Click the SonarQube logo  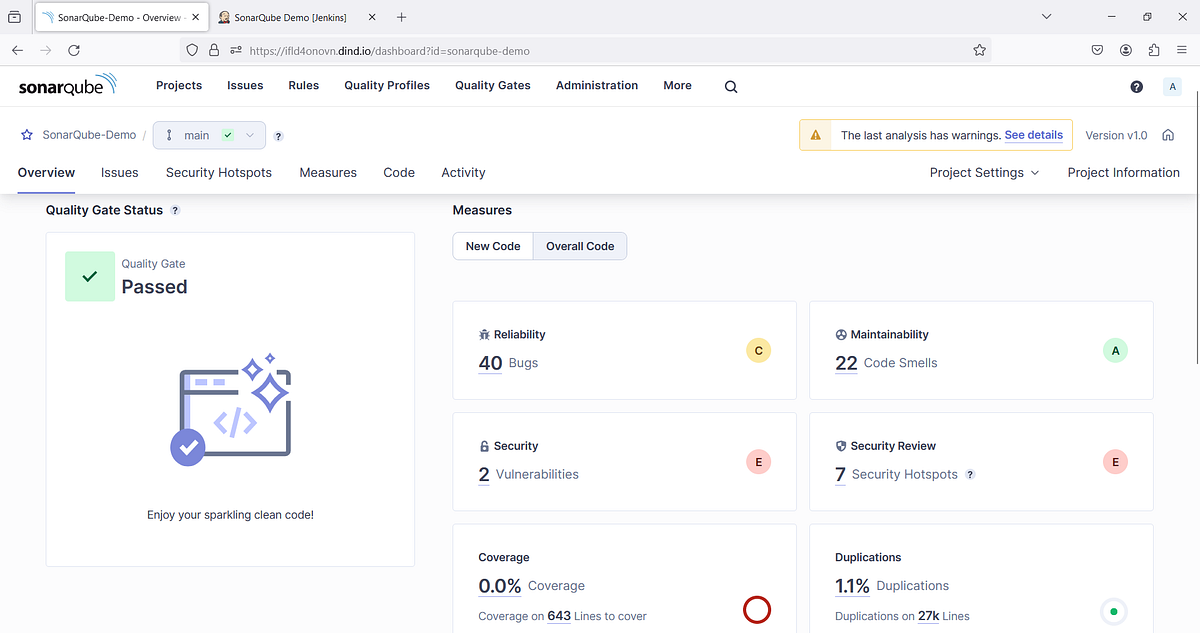pyautogui.click(x=65, y=85)
